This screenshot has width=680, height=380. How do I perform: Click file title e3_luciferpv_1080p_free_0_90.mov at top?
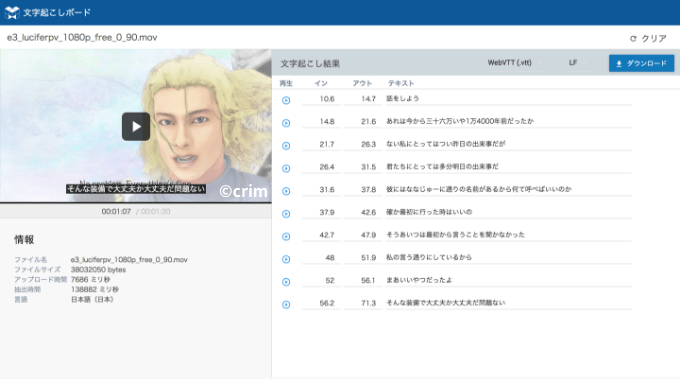click(82, 38)
